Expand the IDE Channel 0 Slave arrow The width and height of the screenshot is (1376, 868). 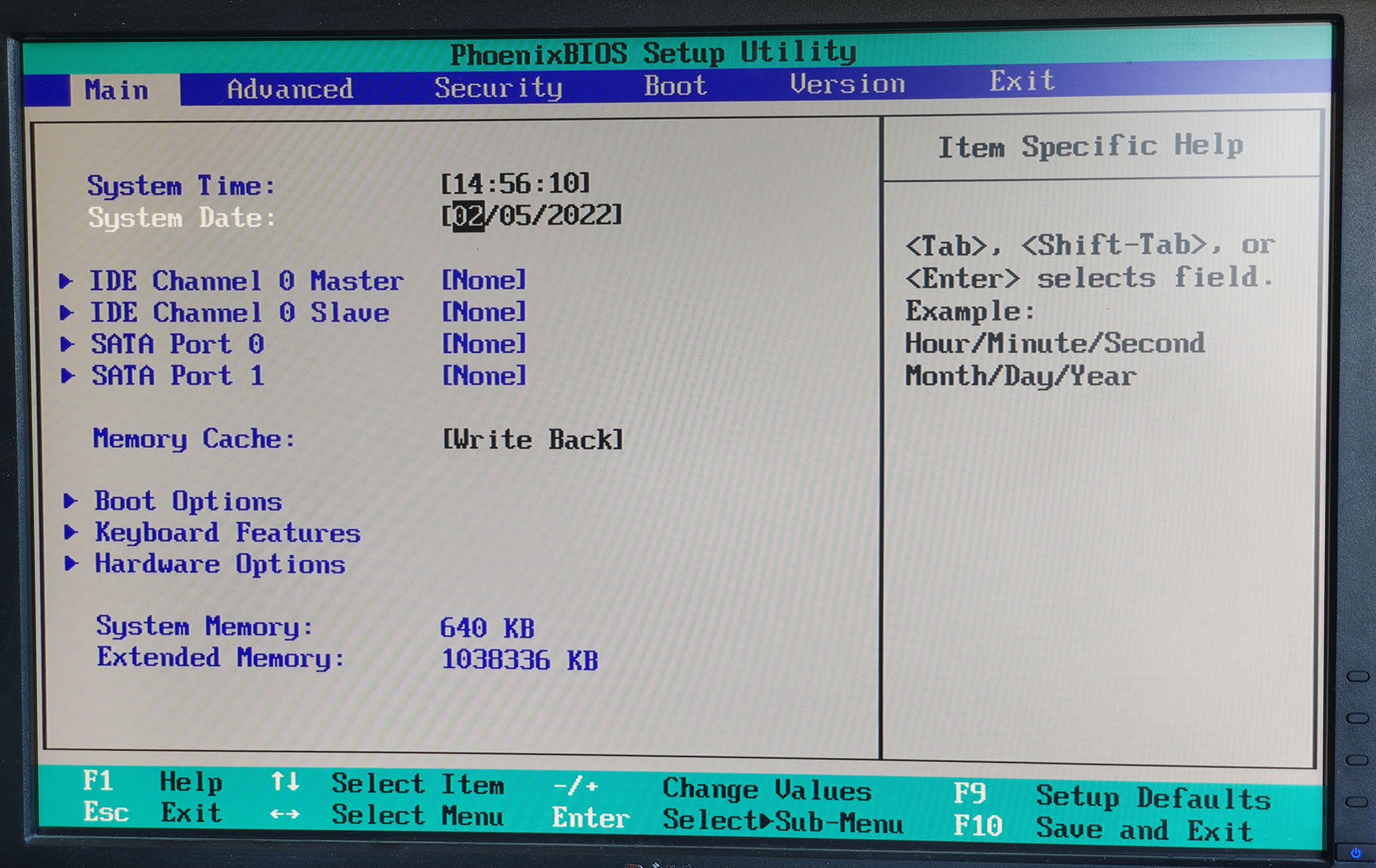[67, 312]
